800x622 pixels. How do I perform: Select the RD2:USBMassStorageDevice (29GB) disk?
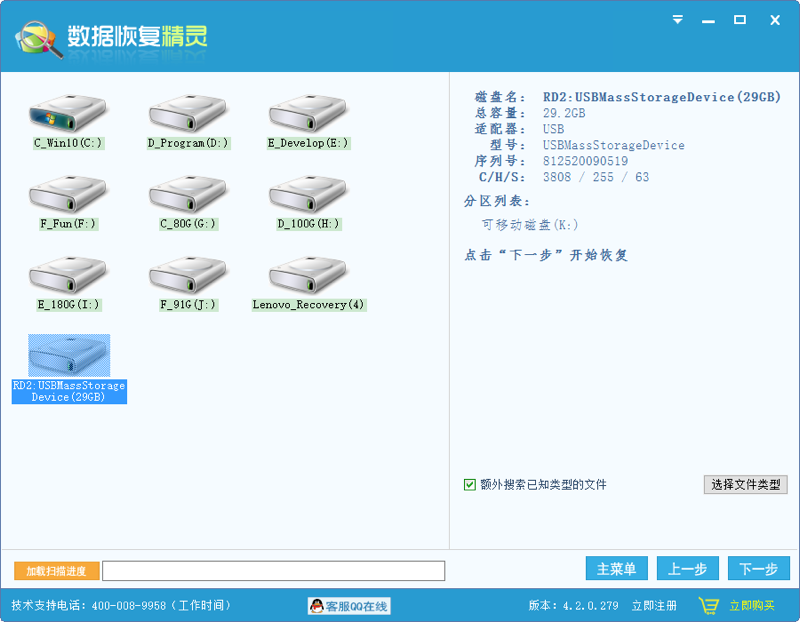[69, 356]
